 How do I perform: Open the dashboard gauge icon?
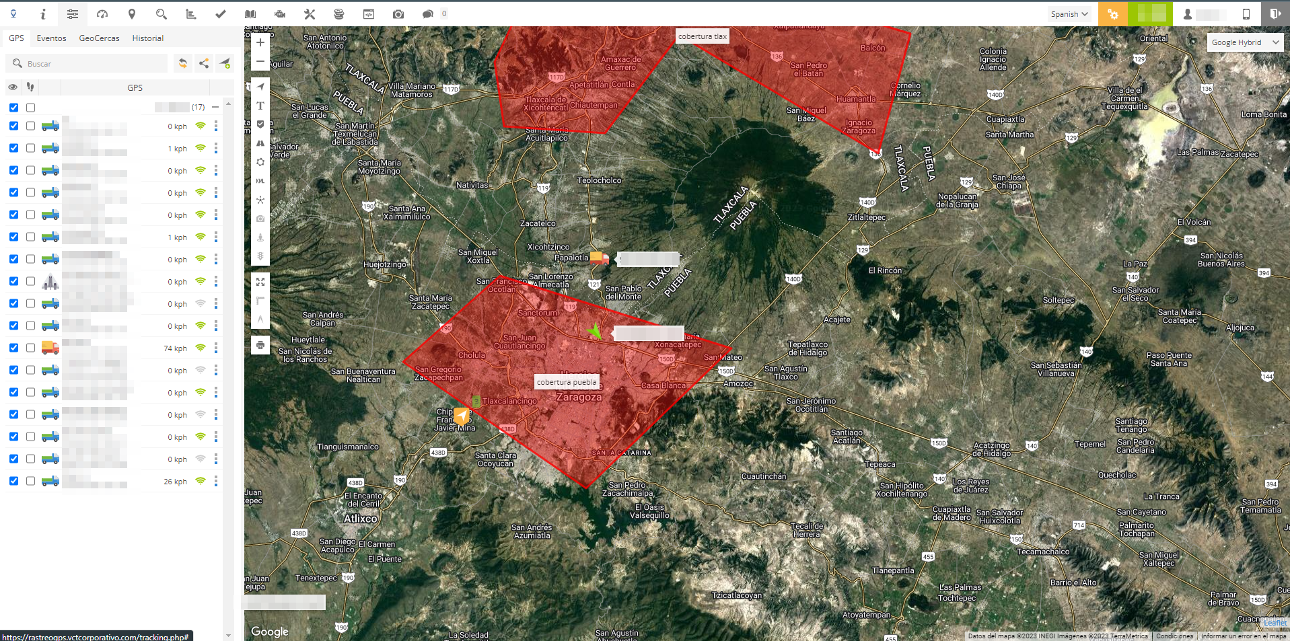click(102, 14)
